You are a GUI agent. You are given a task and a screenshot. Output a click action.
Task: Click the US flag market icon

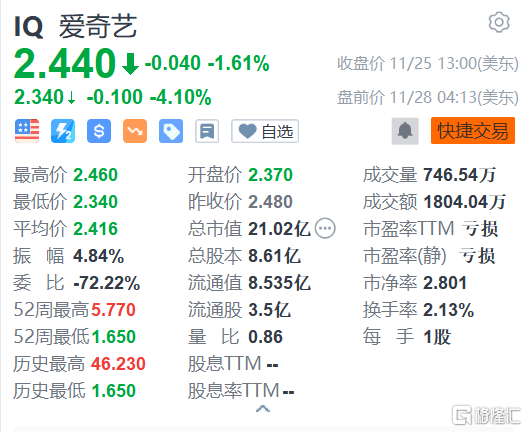tap(27, 131)
